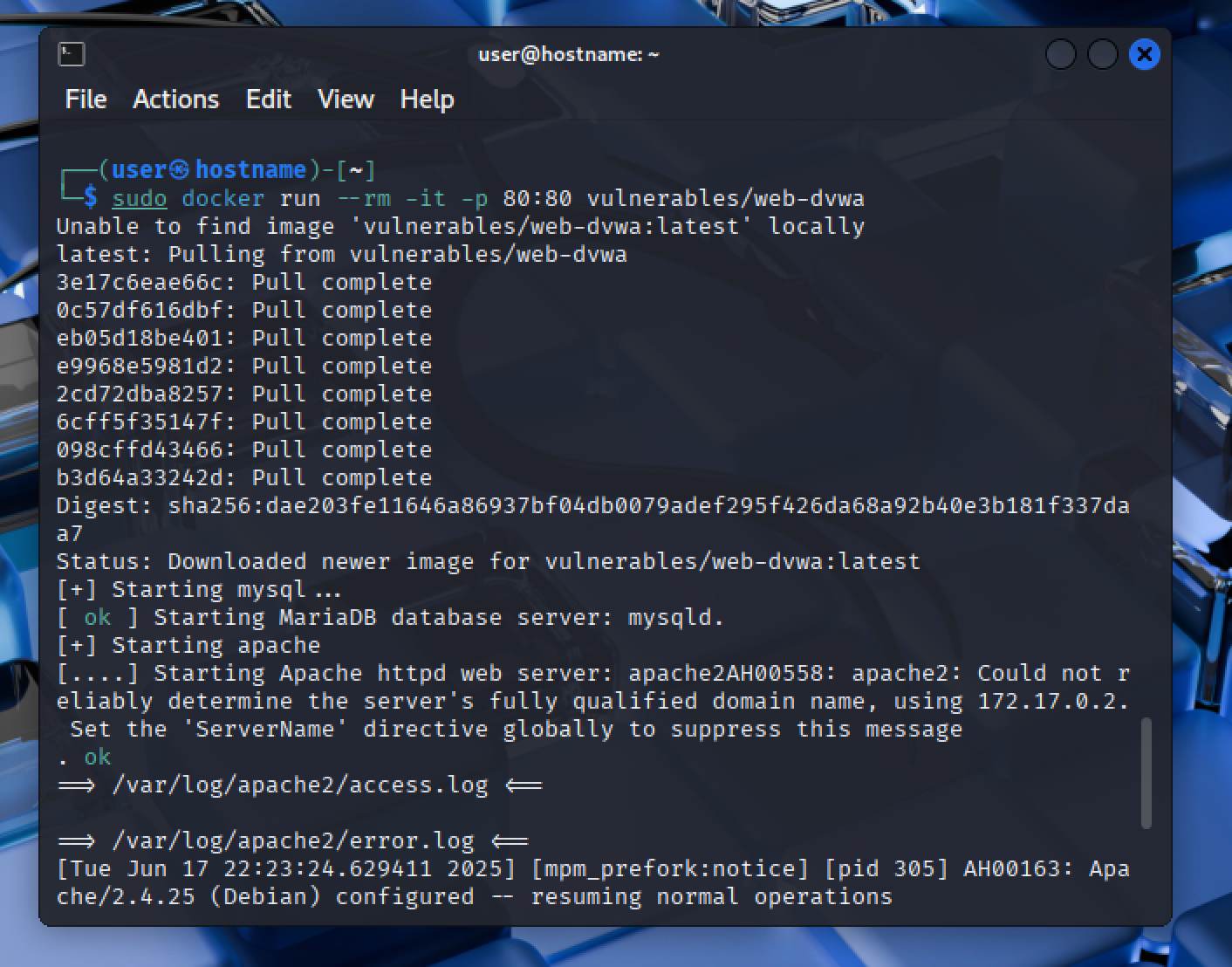Click the IP address '172.17.0.2'
Viewport: 1232px width, 967px height.
click(1047, 701)
